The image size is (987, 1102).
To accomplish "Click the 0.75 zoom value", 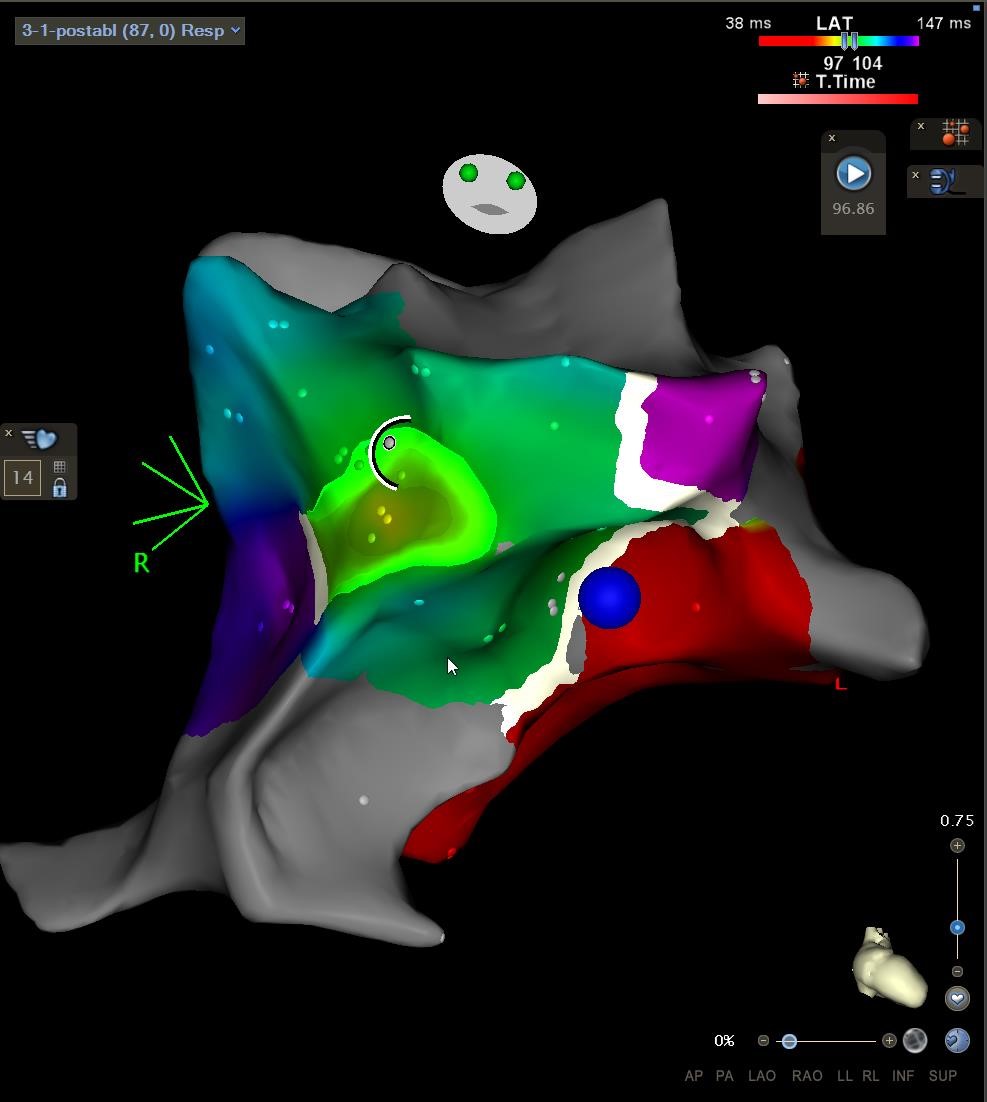I will (957, 821).
